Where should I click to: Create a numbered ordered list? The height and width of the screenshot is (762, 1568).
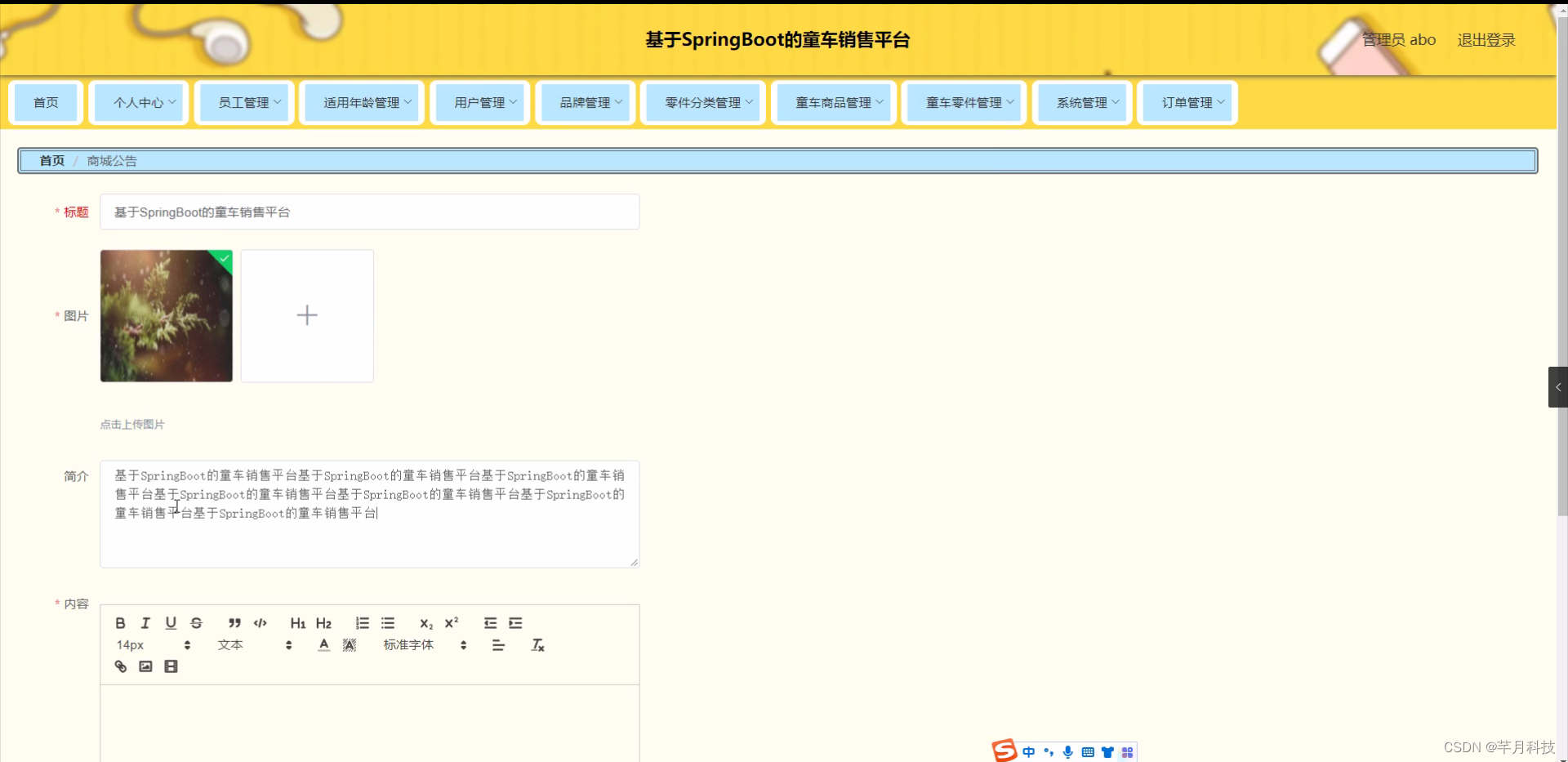click(x=362, y=623)
